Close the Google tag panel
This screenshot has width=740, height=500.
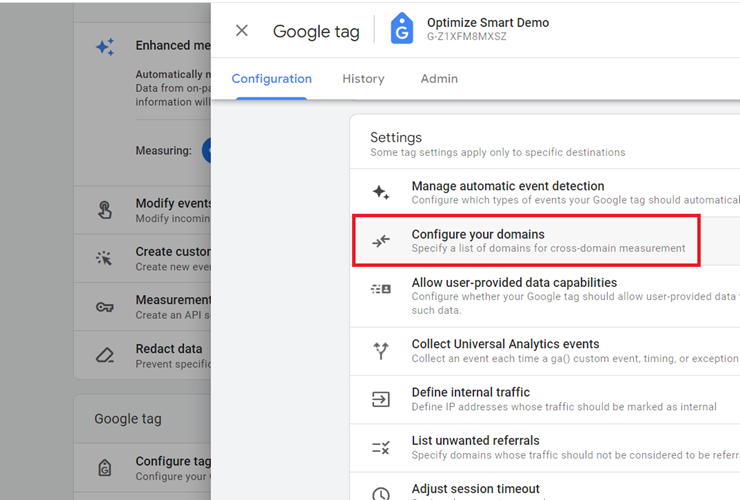[x=242, y=31]
